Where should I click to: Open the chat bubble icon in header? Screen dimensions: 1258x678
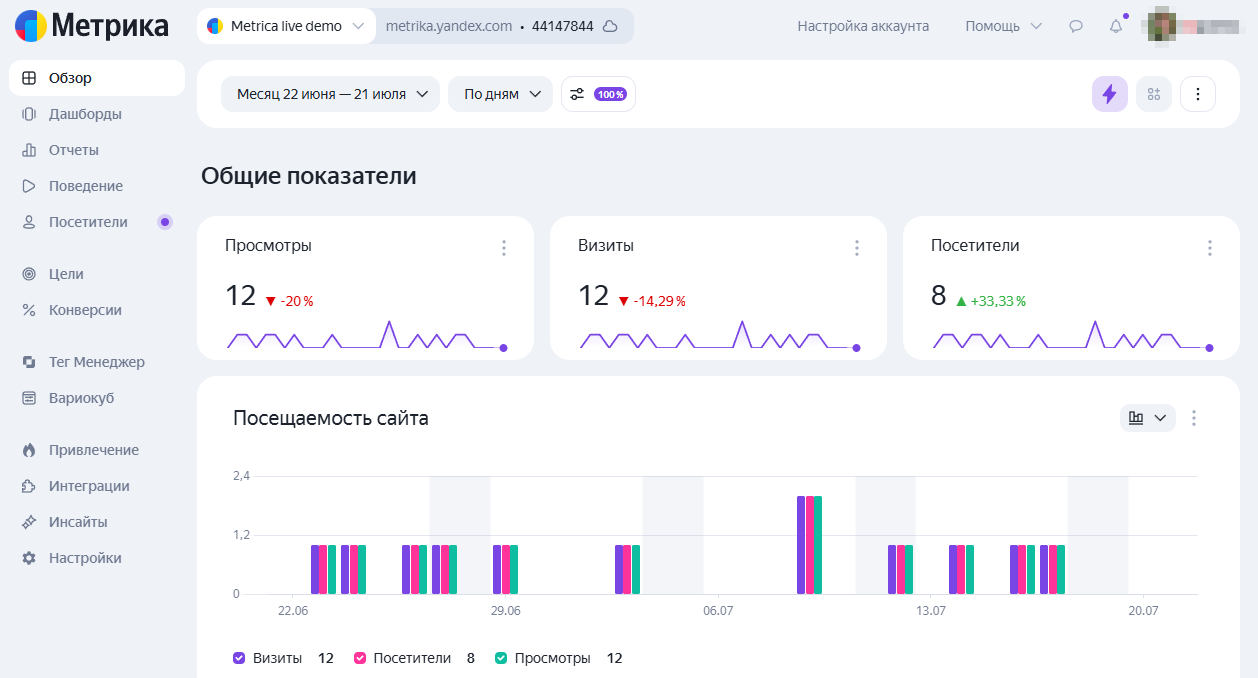coord(1076,26)
